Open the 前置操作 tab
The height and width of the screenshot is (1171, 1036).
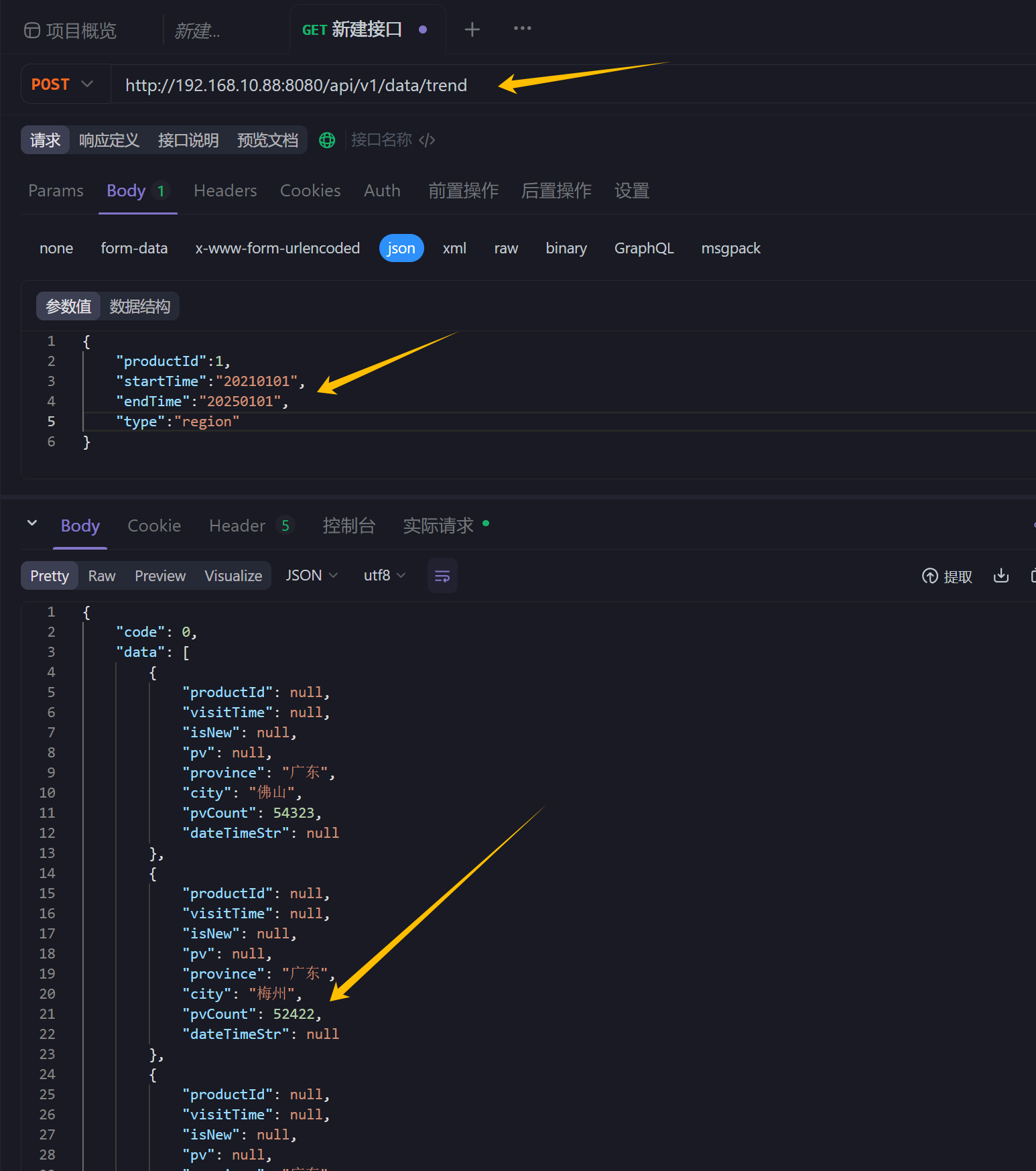[463, 191]
